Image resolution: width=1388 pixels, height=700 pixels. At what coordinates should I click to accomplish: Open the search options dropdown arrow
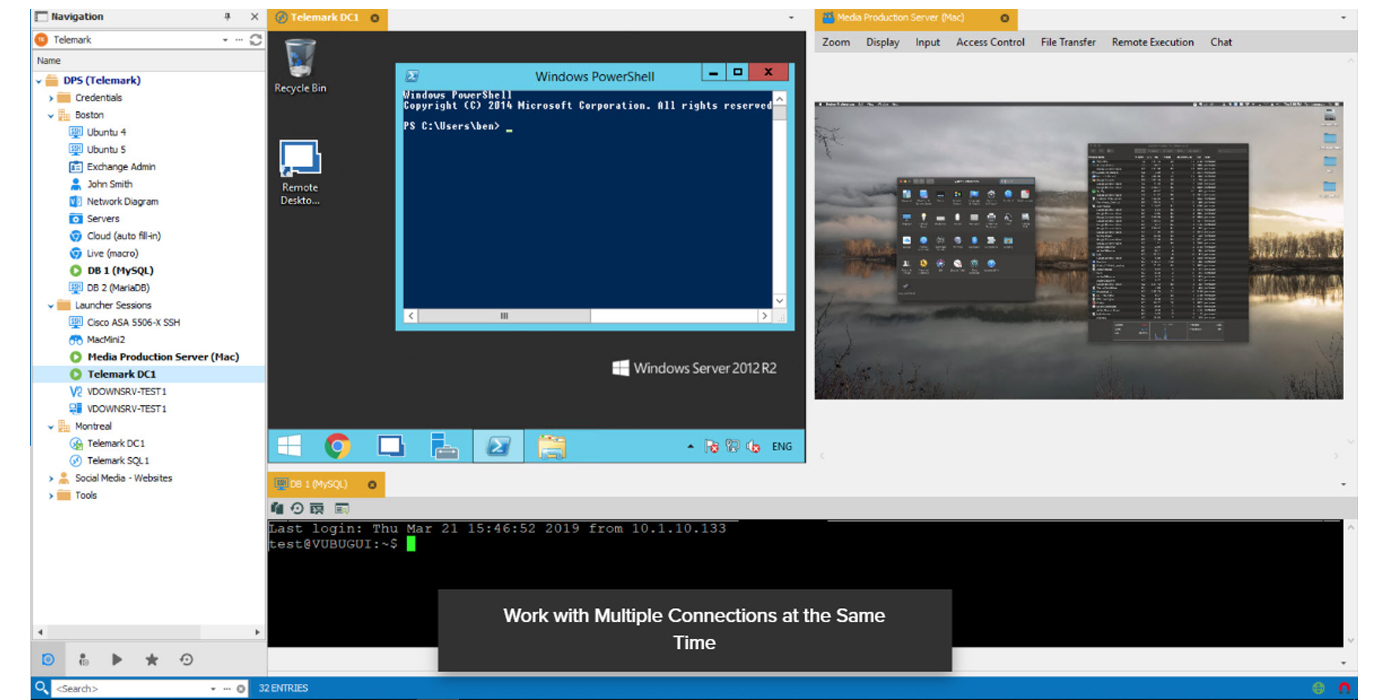213,688
